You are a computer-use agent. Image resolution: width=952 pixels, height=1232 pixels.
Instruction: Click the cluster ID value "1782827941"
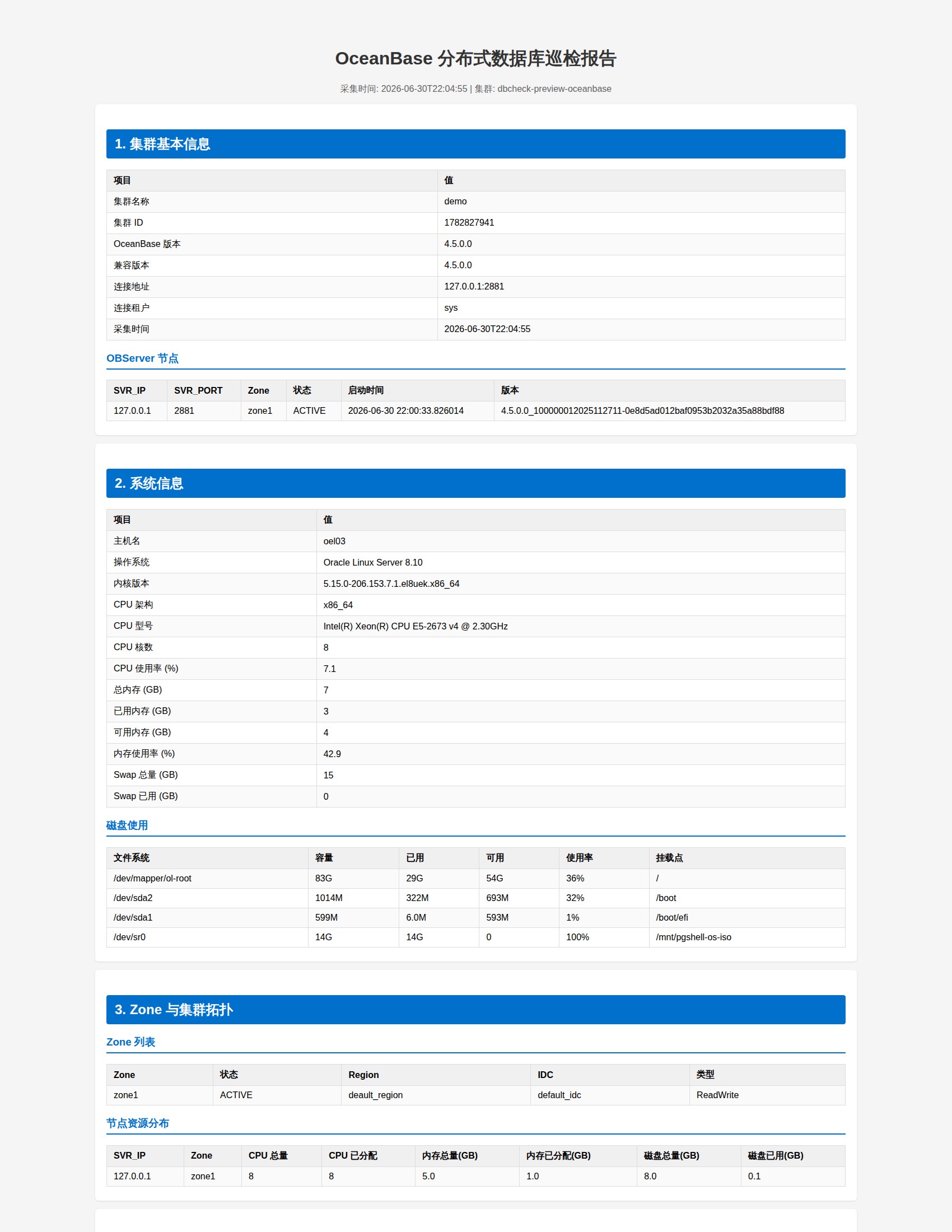point(469,223)
